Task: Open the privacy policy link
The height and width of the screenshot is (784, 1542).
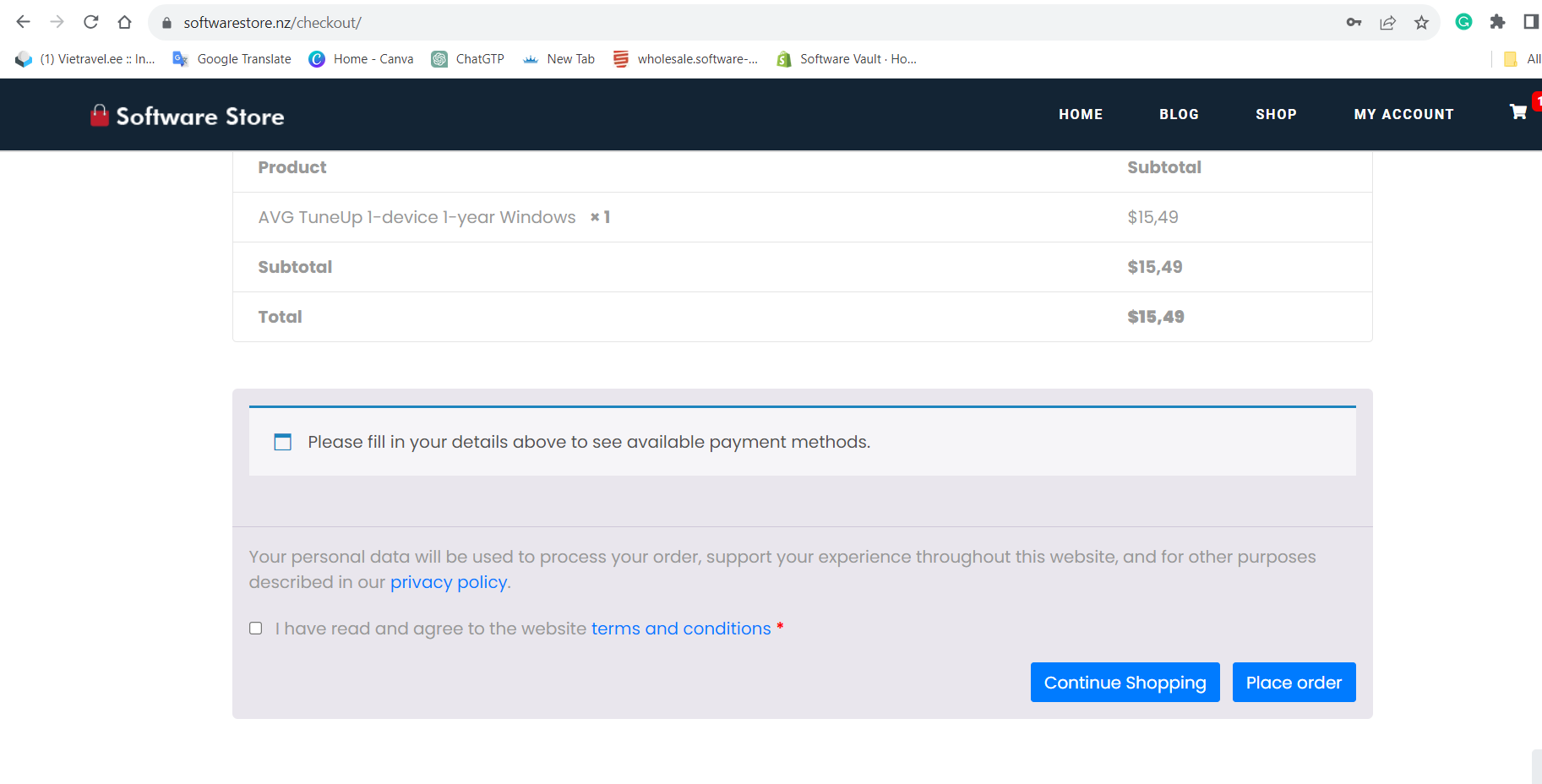Action: (449, 582)
